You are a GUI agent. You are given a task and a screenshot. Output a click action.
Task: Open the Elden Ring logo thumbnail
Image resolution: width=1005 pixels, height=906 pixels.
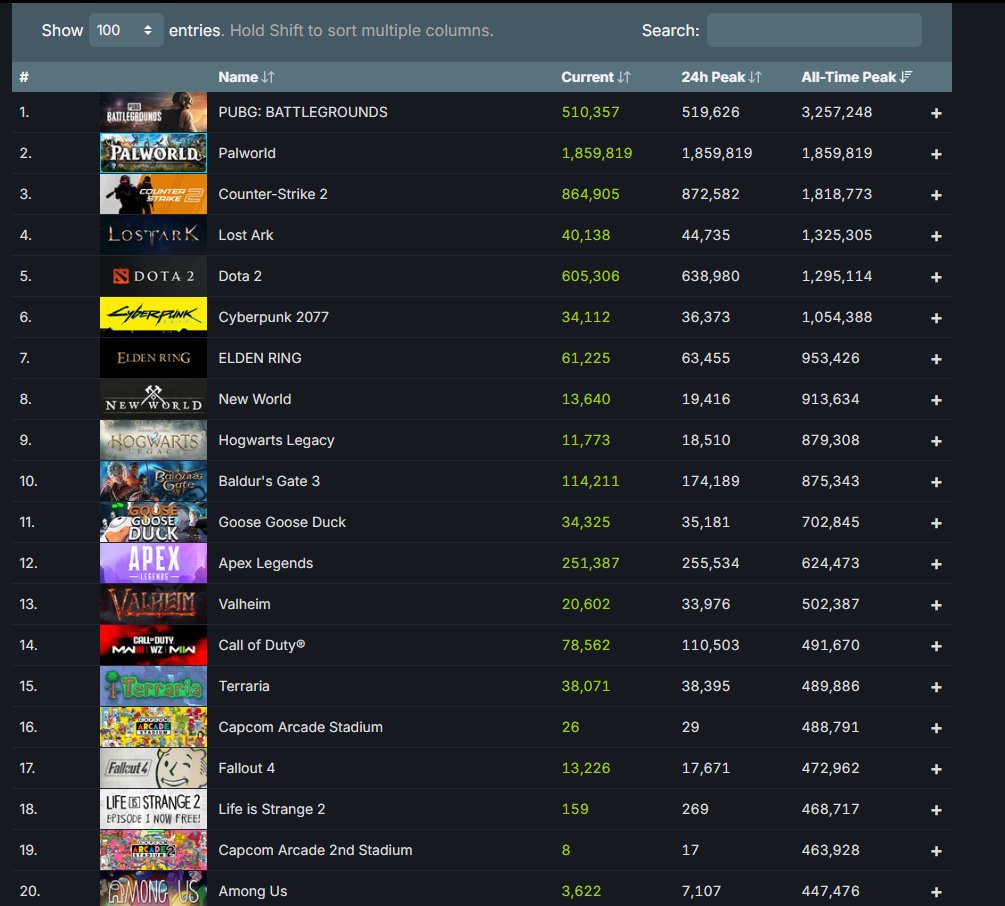[153, 358]
